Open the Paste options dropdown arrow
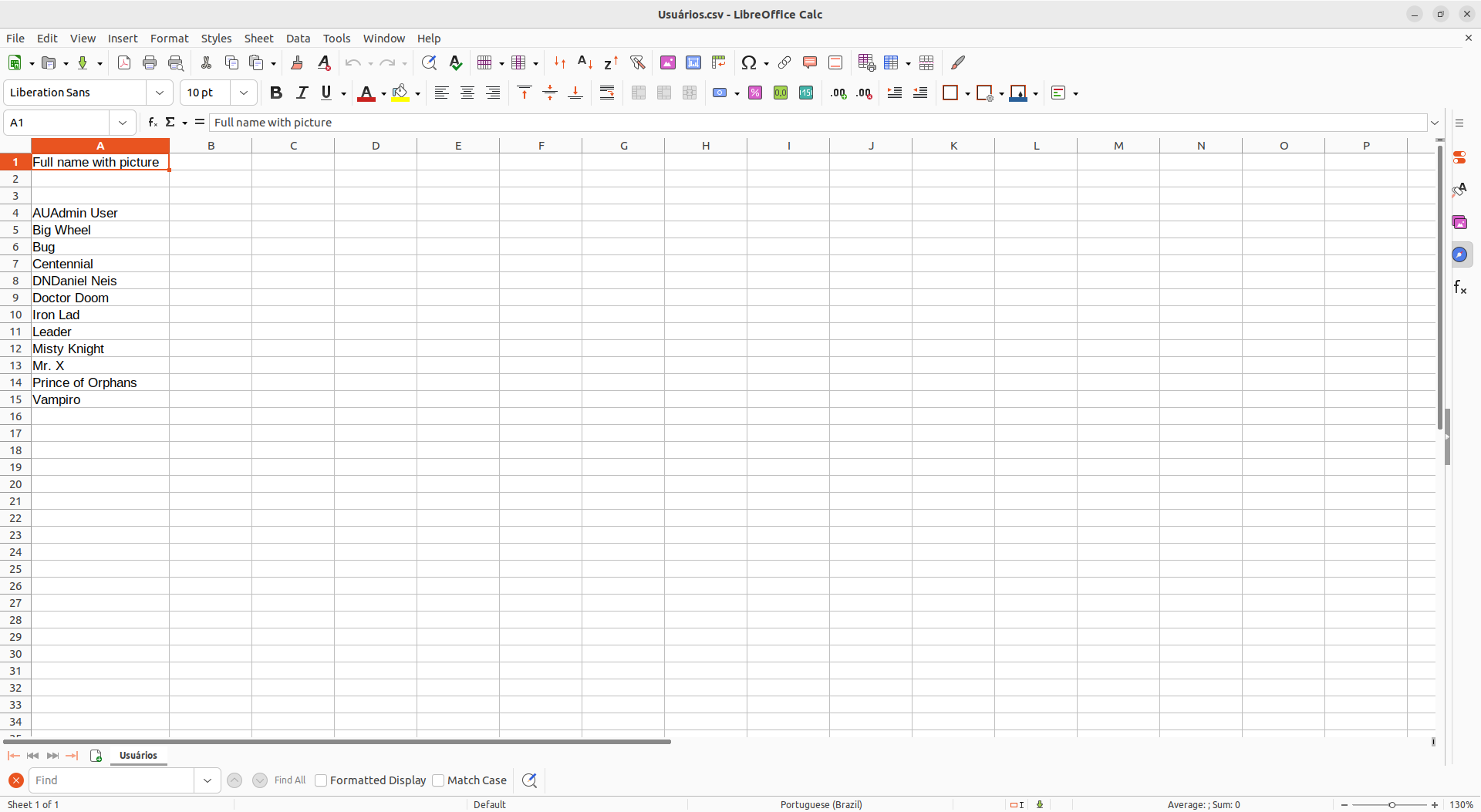 pos(274,64)
